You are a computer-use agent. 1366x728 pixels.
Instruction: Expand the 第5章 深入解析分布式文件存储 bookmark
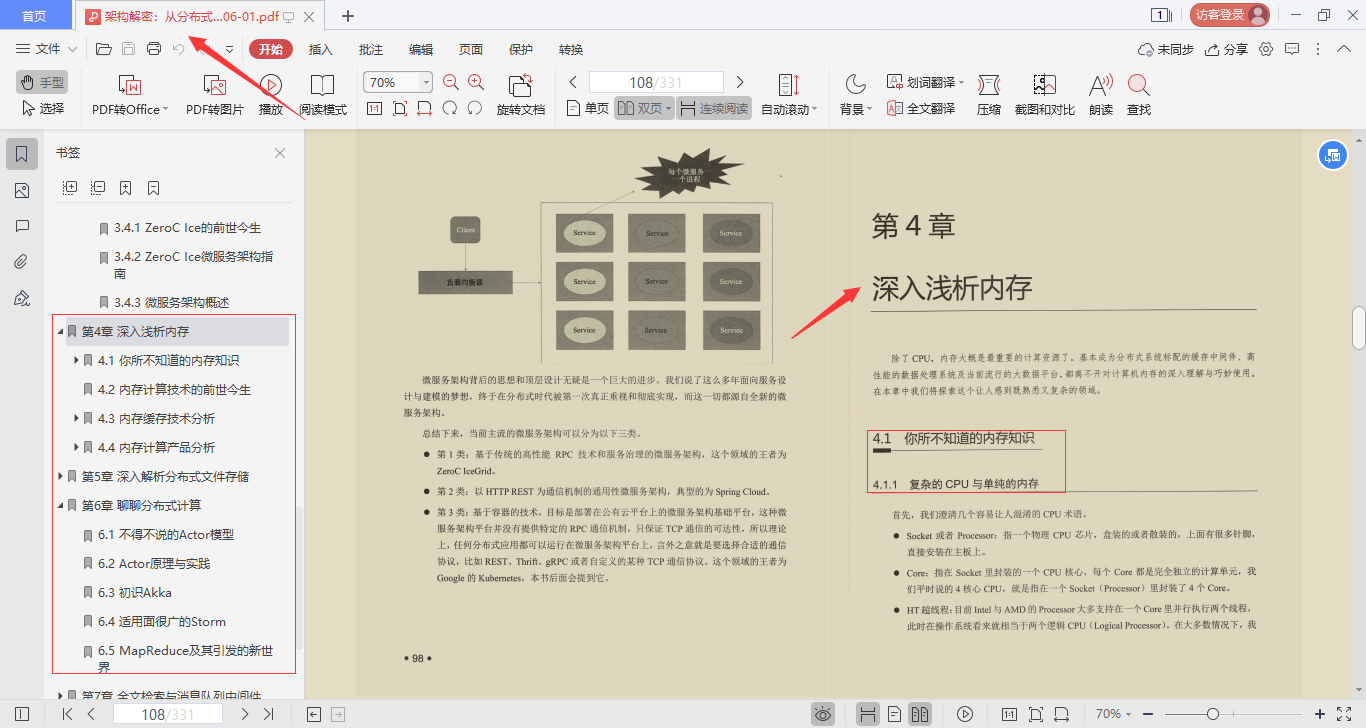click(x=60, y=476)
